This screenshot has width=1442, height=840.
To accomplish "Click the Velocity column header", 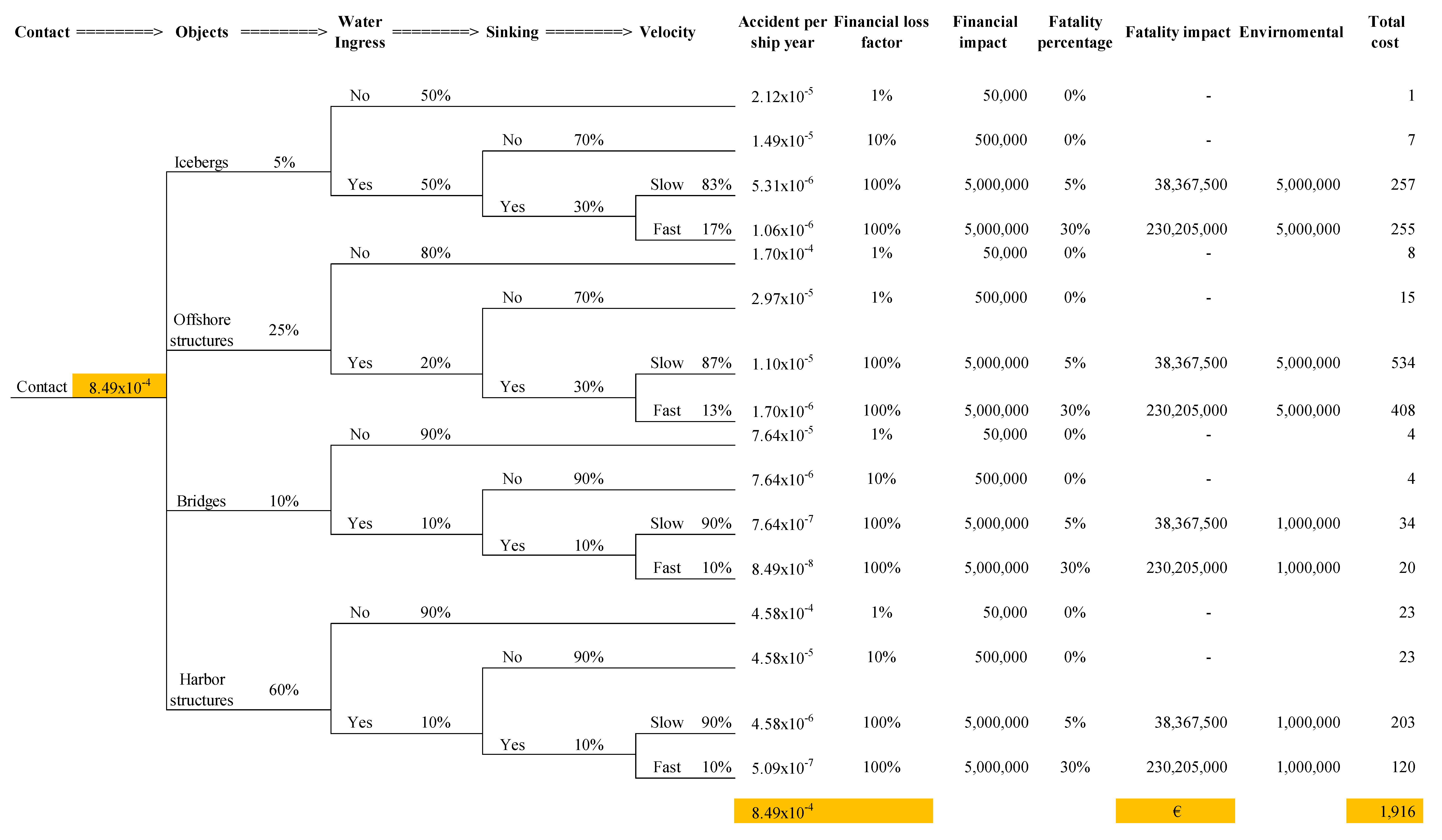I will tap(667, 32).
